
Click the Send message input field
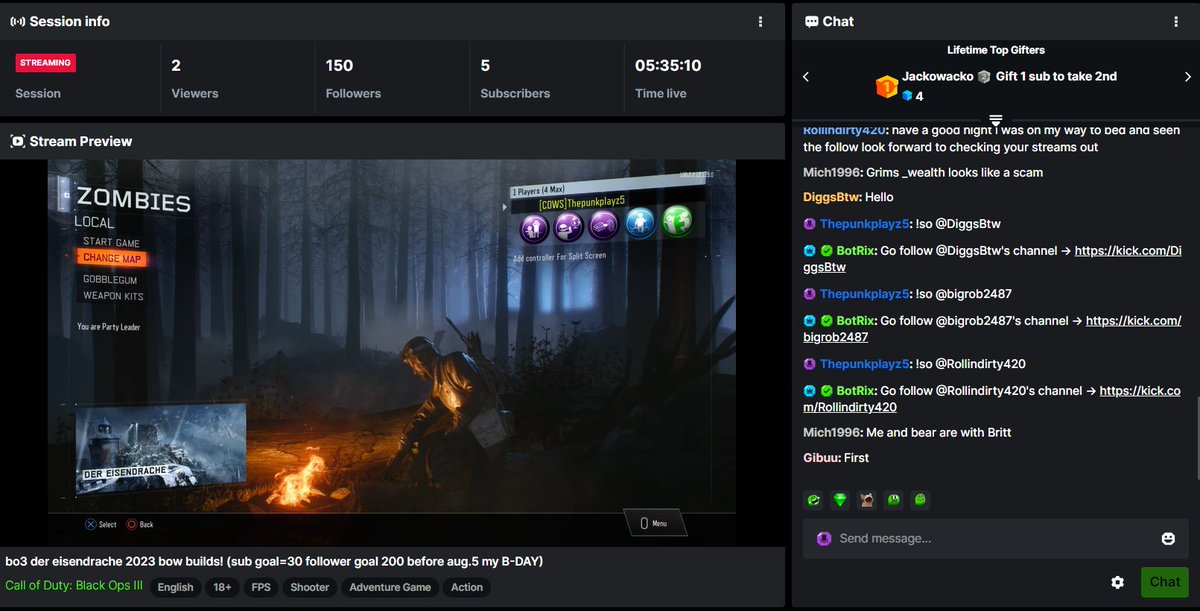click(x=995, y=538)
